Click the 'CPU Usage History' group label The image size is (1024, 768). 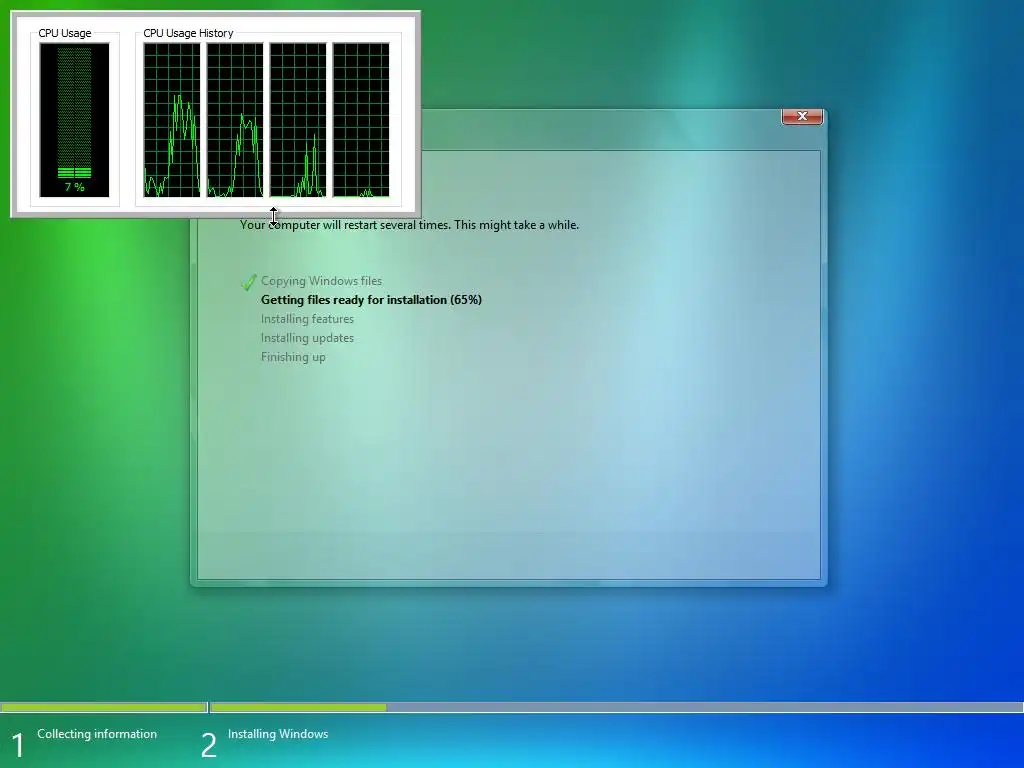coord(188,33)
